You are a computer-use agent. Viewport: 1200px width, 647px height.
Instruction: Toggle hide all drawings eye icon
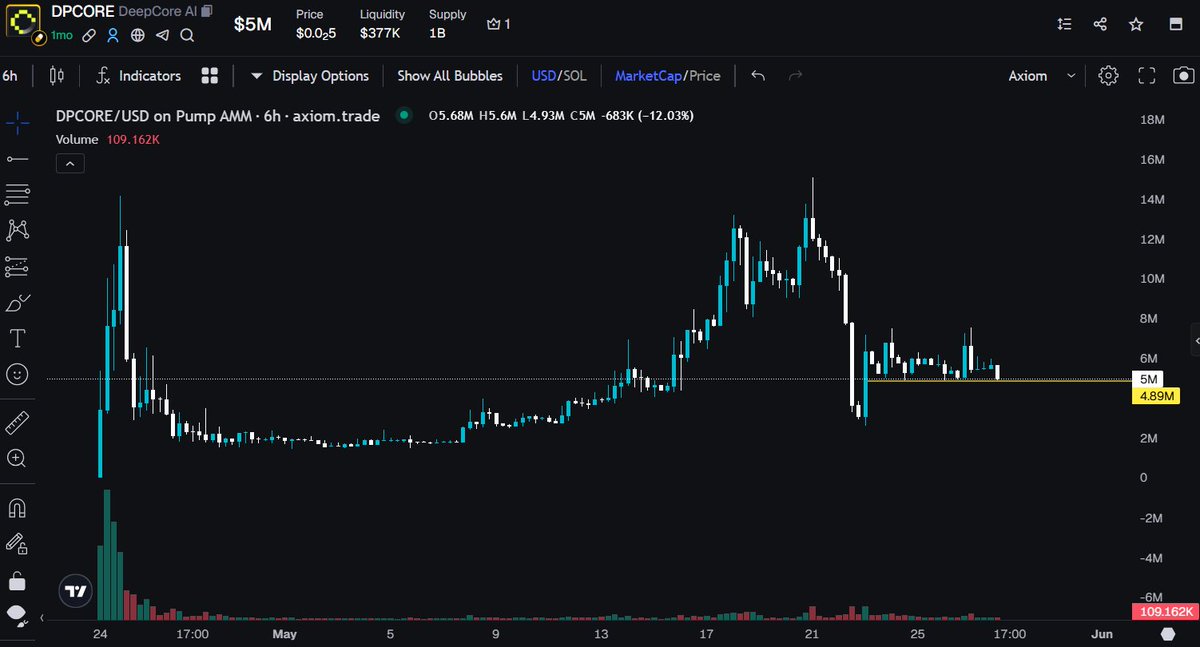click(x=17, y=613)
